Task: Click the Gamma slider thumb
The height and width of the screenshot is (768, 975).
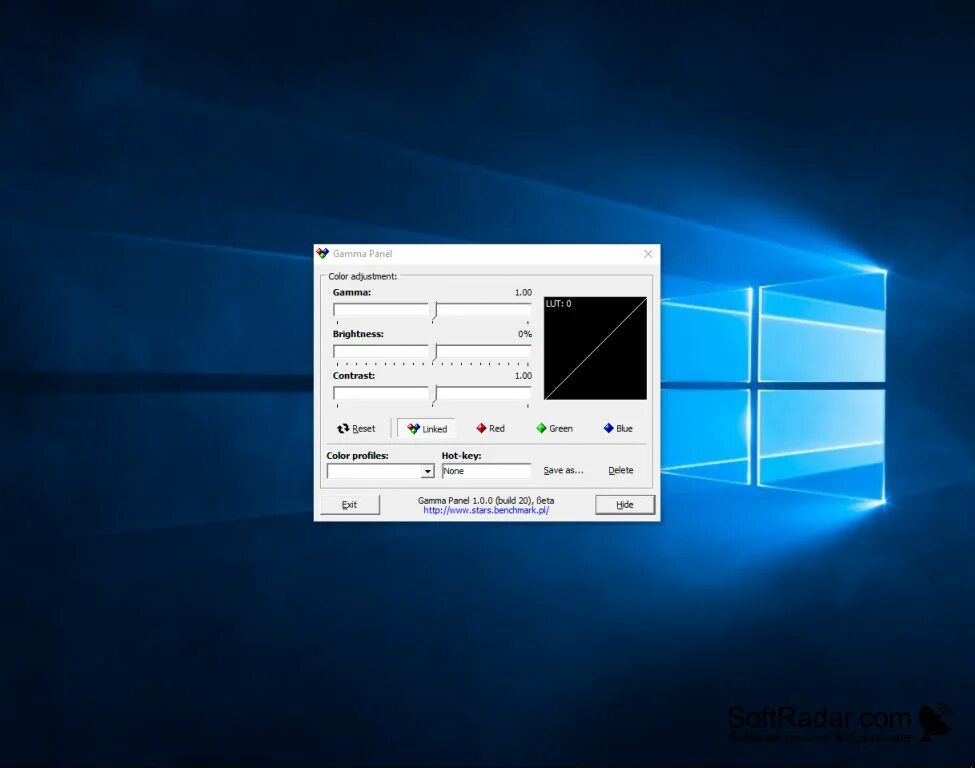Action: click(x=435, y=312)
